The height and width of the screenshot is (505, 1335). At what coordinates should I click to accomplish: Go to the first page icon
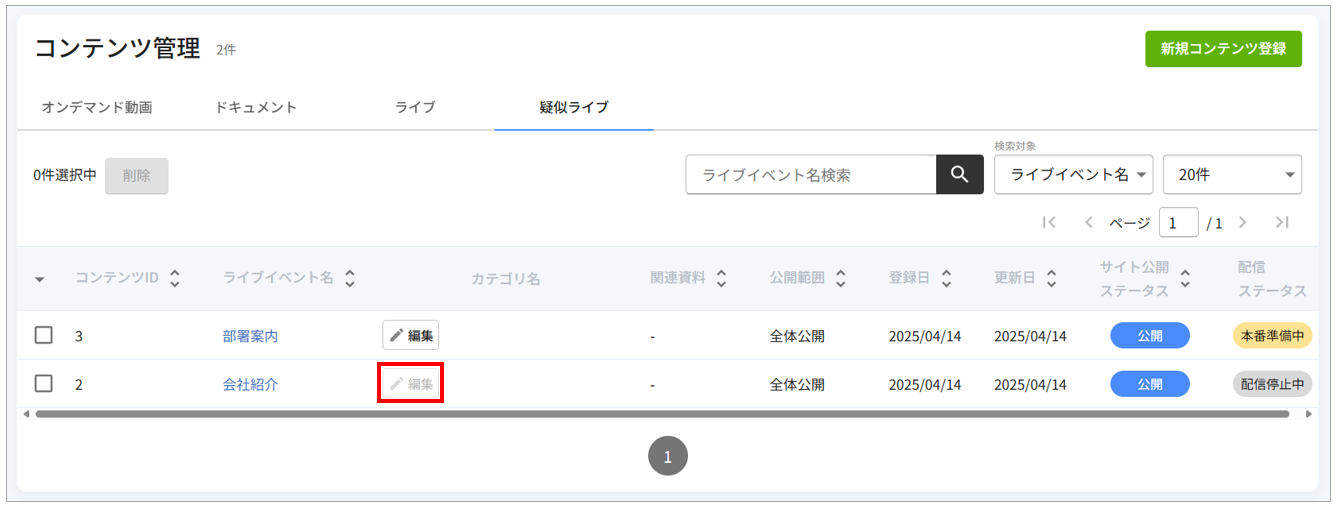1049,223
